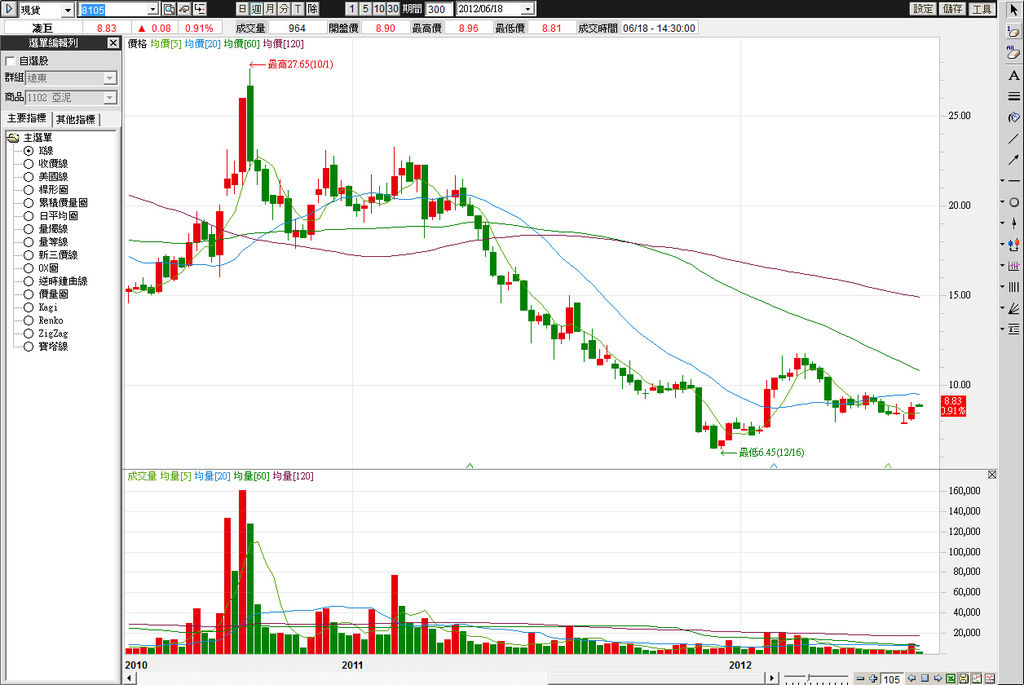Select the arrow line drawing tool
1024x685 pixels.
click(x=1014, y=159)
